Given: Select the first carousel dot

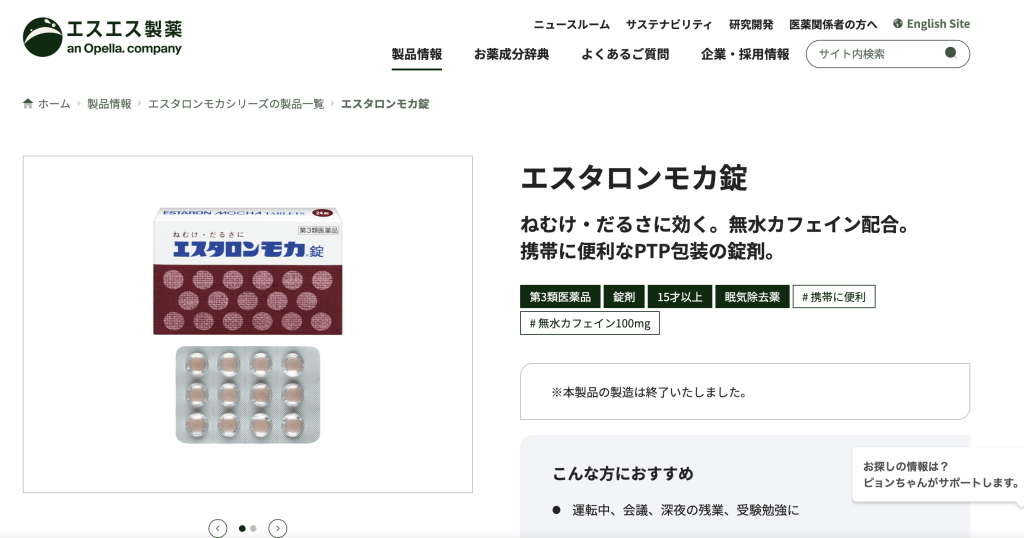Looking at the screenshot, I should click(x=242, y=528).
